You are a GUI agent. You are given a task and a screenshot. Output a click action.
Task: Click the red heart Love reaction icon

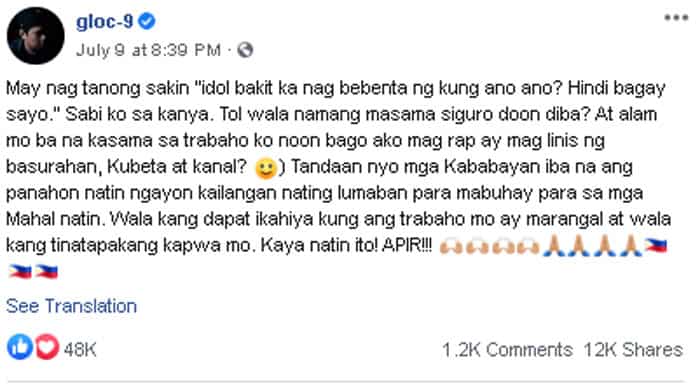tap(47, 347)
